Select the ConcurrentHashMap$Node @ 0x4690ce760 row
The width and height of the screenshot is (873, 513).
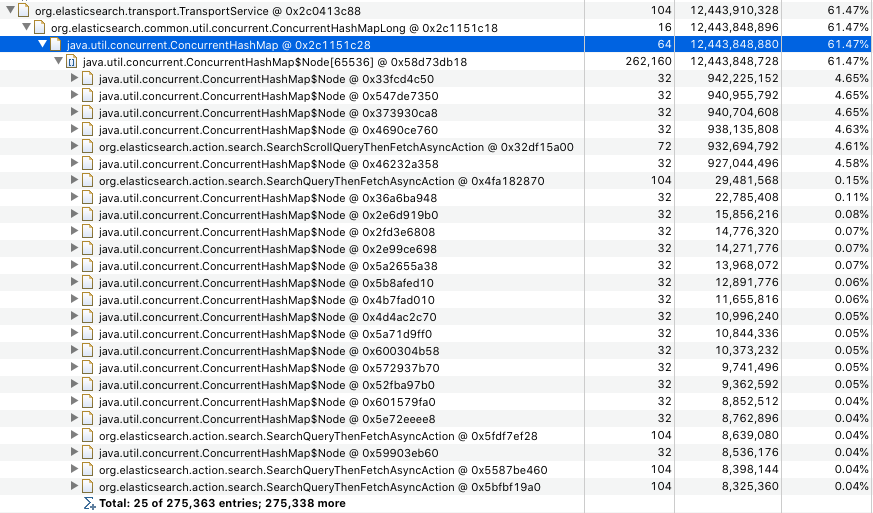pyautogui.click(x=436, y=129)
